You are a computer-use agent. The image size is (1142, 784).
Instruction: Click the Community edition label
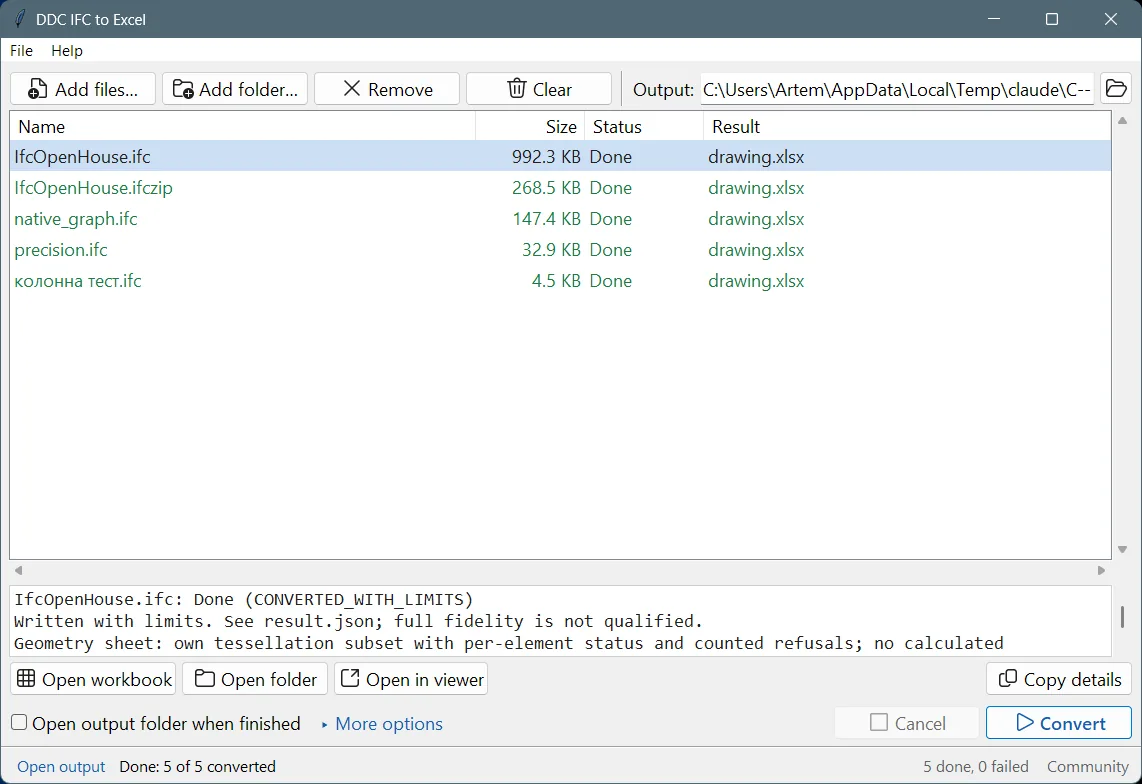tap(1087, 767)
